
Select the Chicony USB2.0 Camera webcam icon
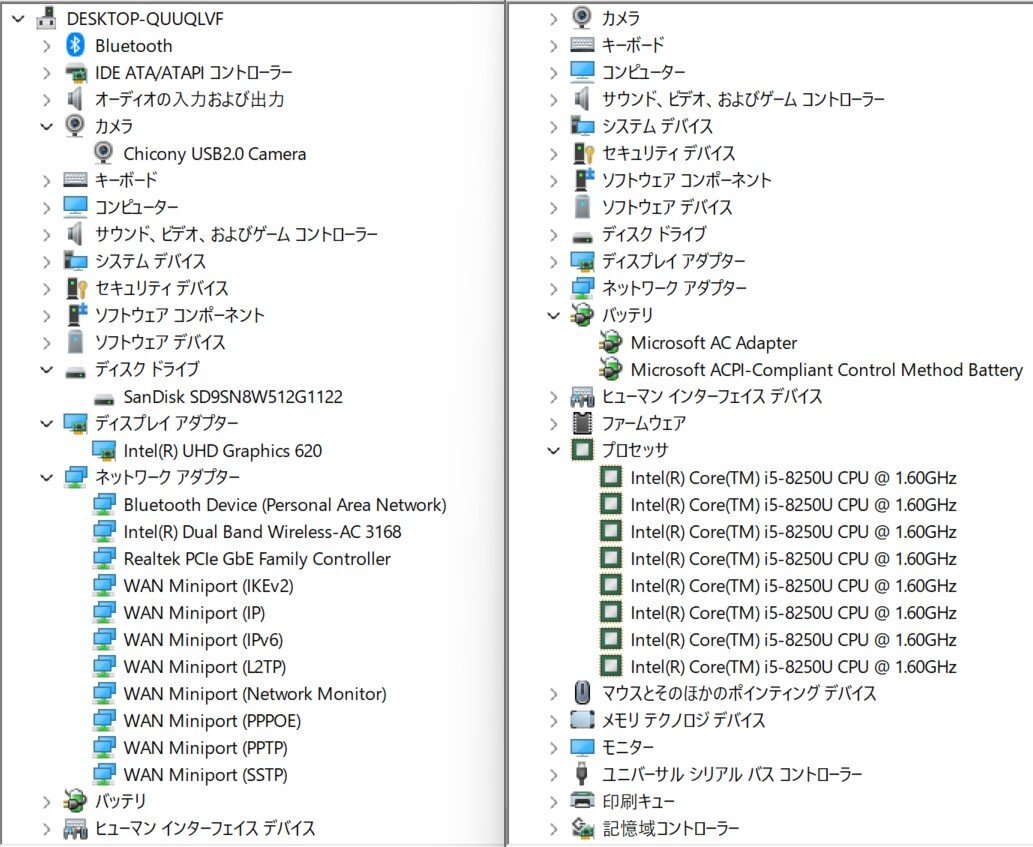click(x=103, y=153)
